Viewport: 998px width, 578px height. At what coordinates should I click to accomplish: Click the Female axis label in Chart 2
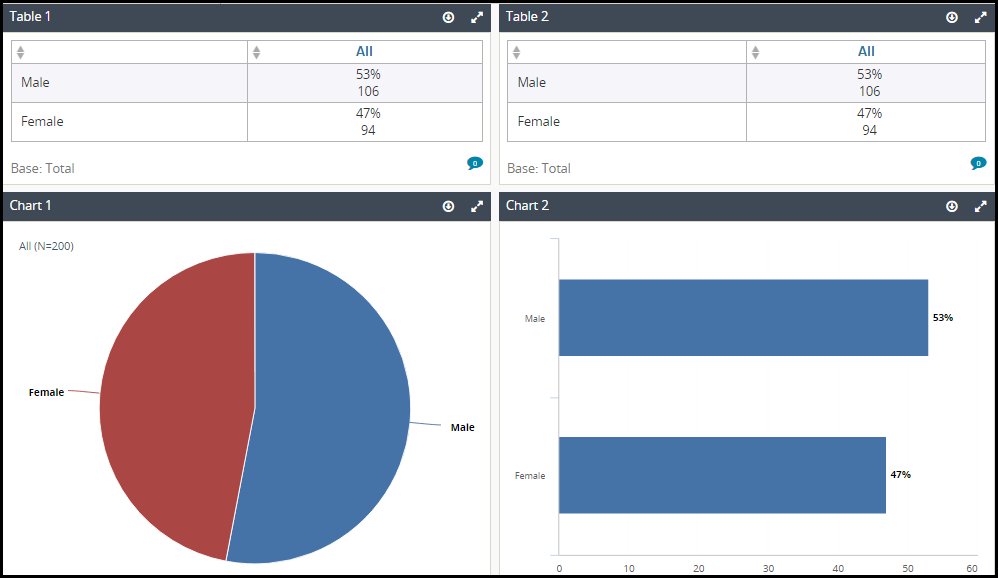530,476
